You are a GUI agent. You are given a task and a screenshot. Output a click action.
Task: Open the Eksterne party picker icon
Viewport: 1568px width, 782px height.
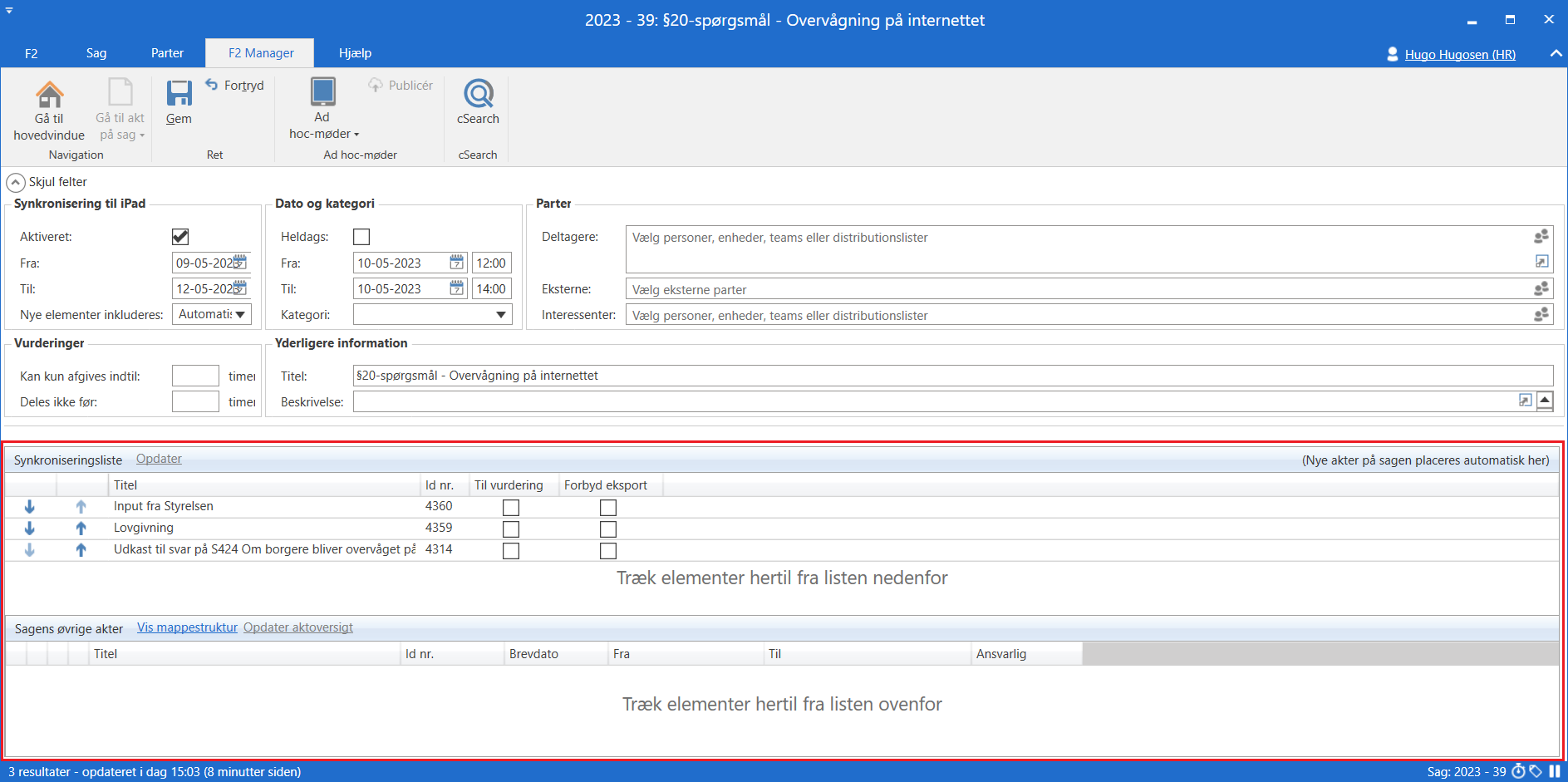(x=1541, y=289)
